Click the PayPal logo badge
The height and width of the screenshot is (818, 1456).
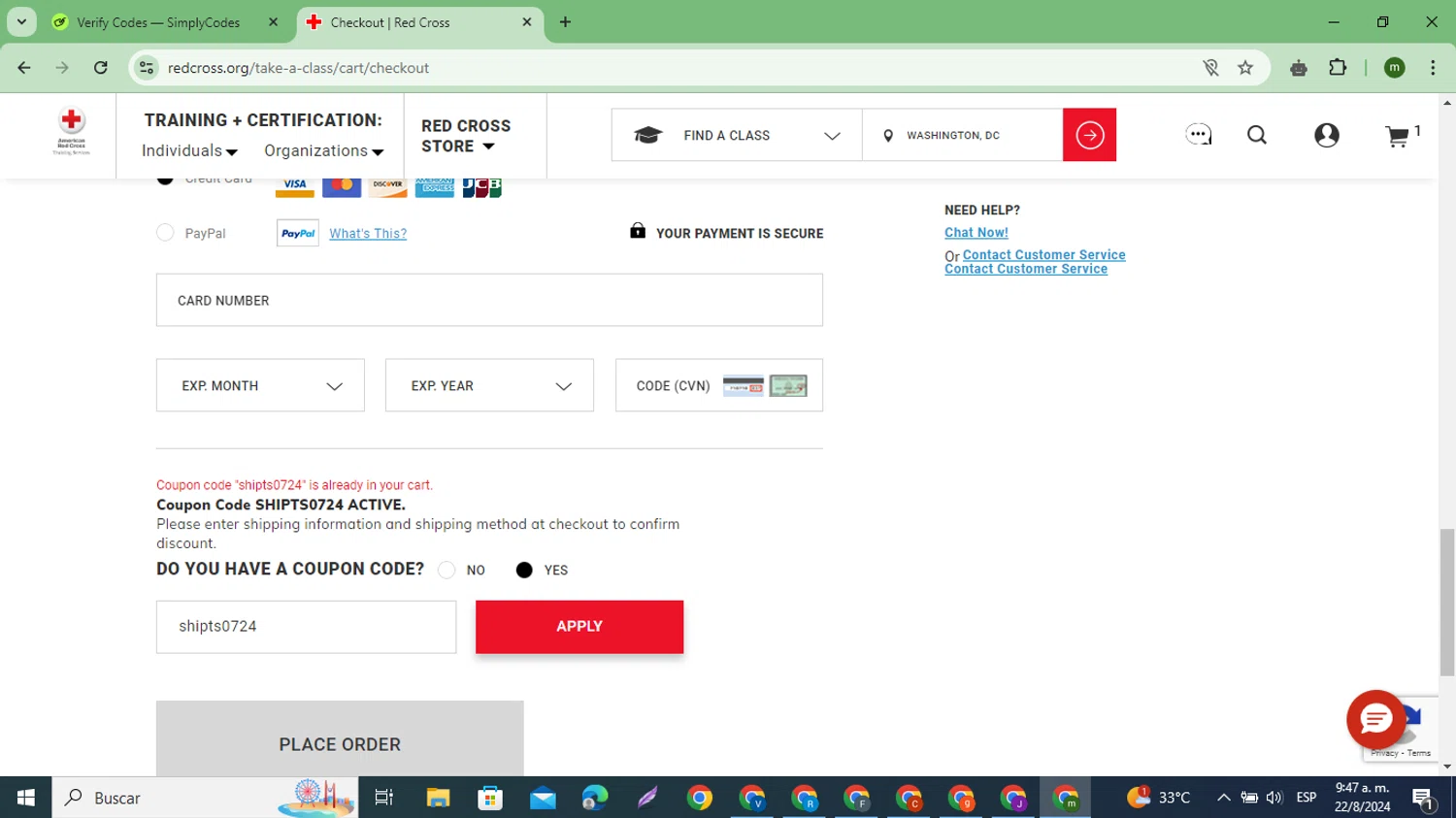click(x=298, y=233)
